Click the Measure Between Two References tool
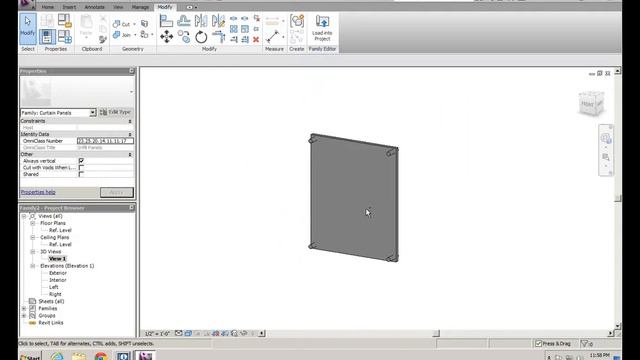The width and height of the screenshot is (640, 360). (272, 37)
